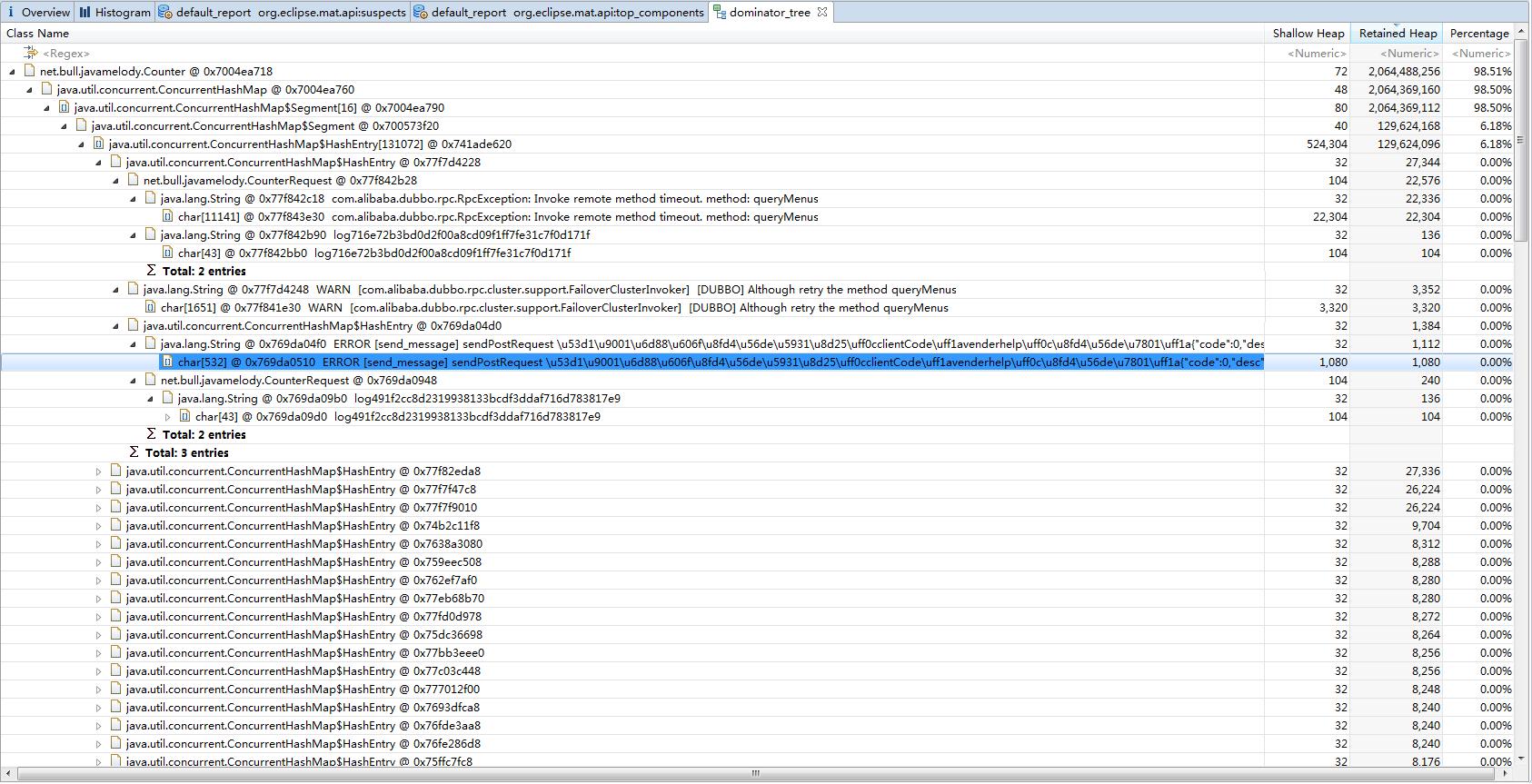Switch to the Histogram tab
1532x784 pixels.
pyautogui.click(x=114, y=13)
